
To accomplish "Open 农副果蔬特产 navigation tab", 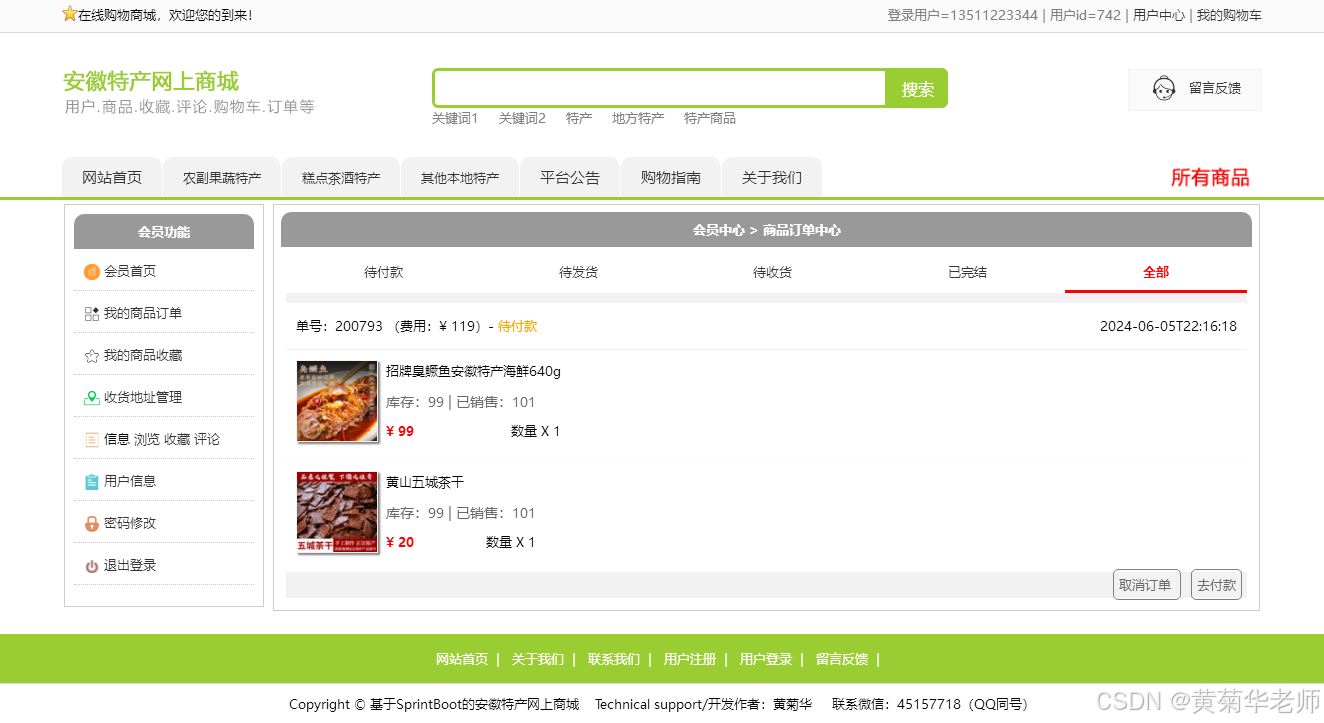I will coord(222,177).
